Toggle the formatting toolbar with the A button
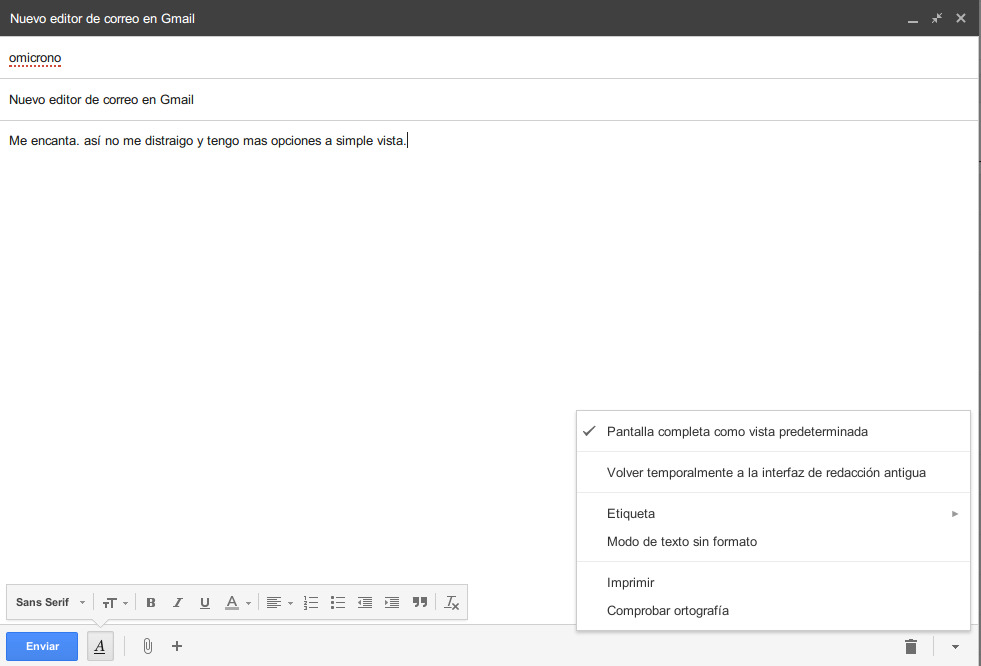The height and width of the screenshot is (666, 981). click(99, 646)
